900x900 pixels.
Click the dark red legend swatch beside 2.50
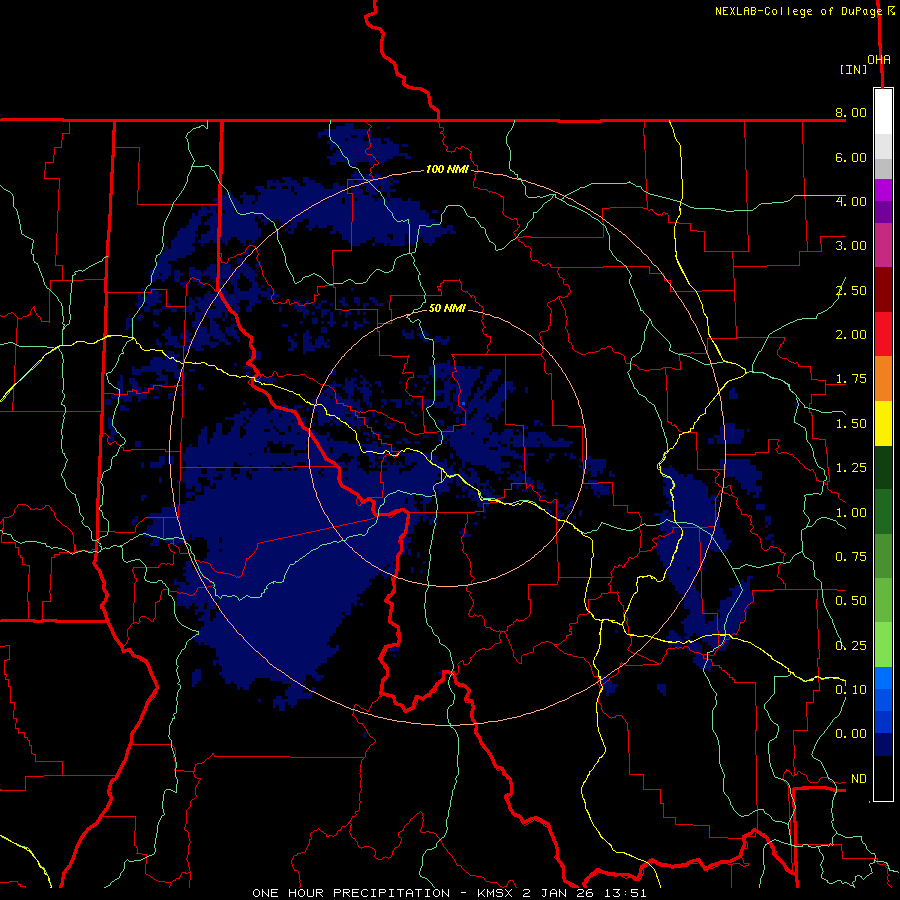tap(883, 290)
